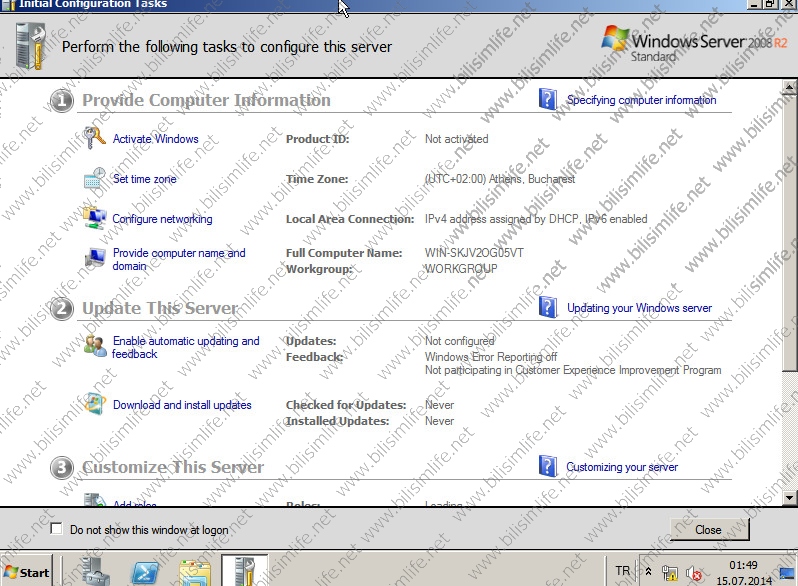Click the network status tray icon
This screenshot has width=798, height=586.
[x=670, y=573]
